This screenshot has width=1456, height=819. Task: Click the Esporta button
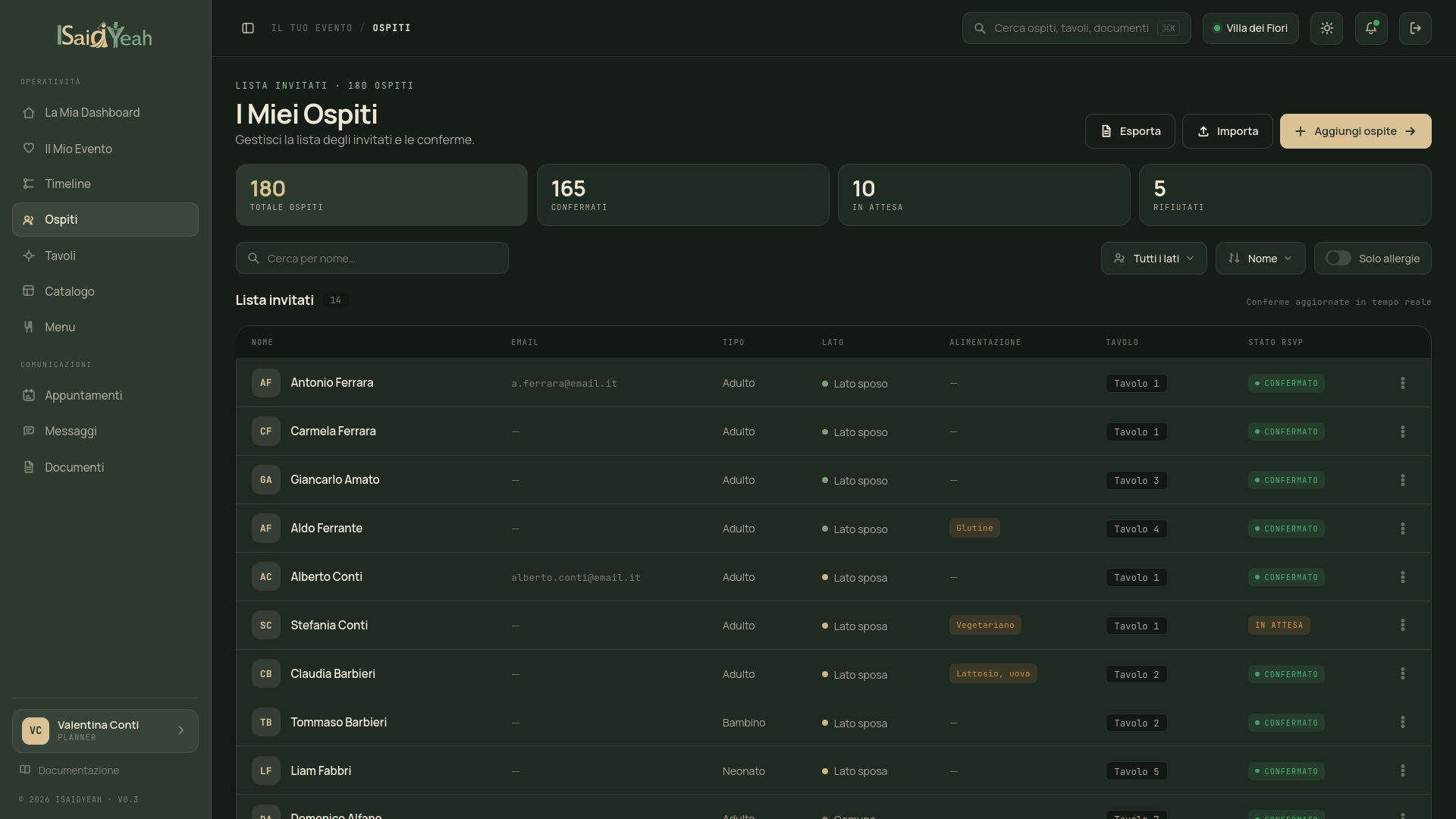tap(1130, 131)
